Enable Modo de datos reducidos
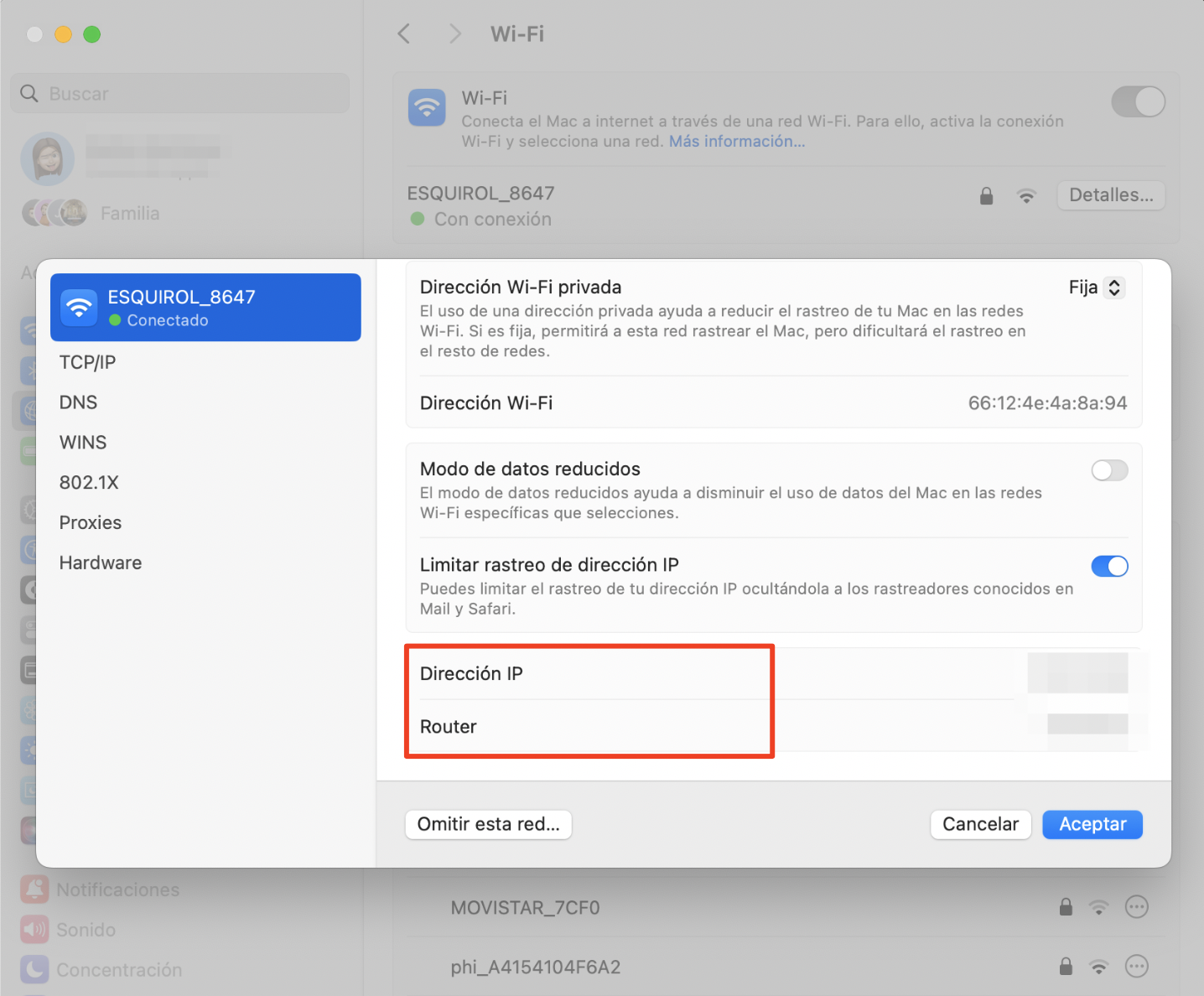The height and width of the screenshot is (996, 1204). point(1109,470)
